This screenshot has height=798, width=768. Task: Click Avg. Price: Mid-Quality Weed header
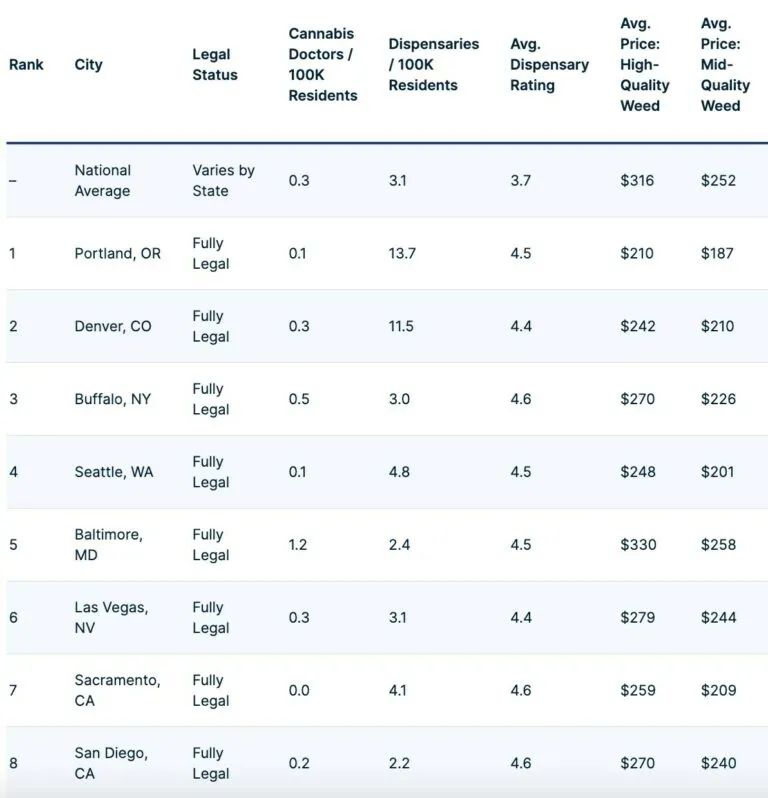725,65
